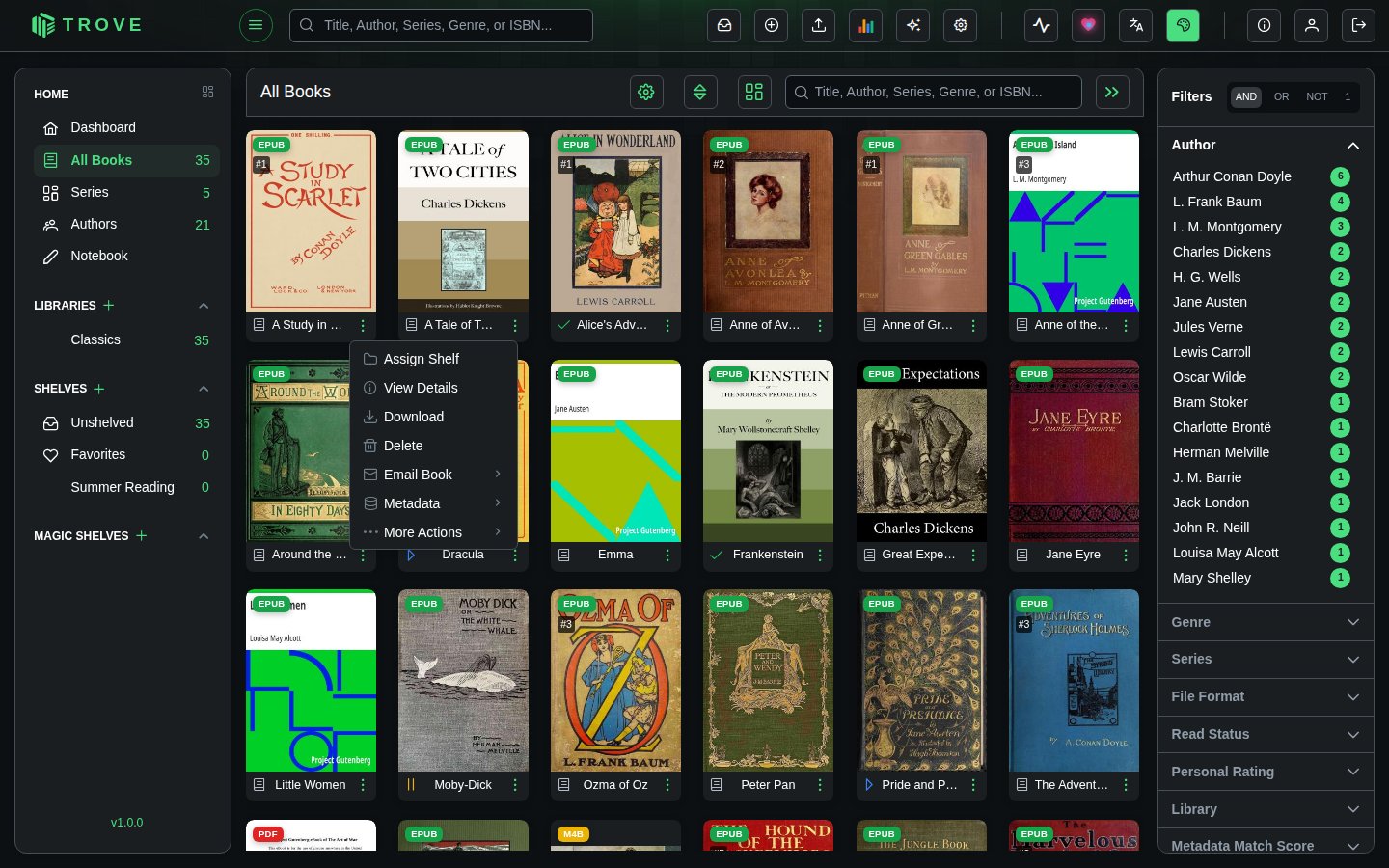Viewport: 1389px width, 868px height.
Task: Add a new library with plus icon
Action: [x=109, y=305]
